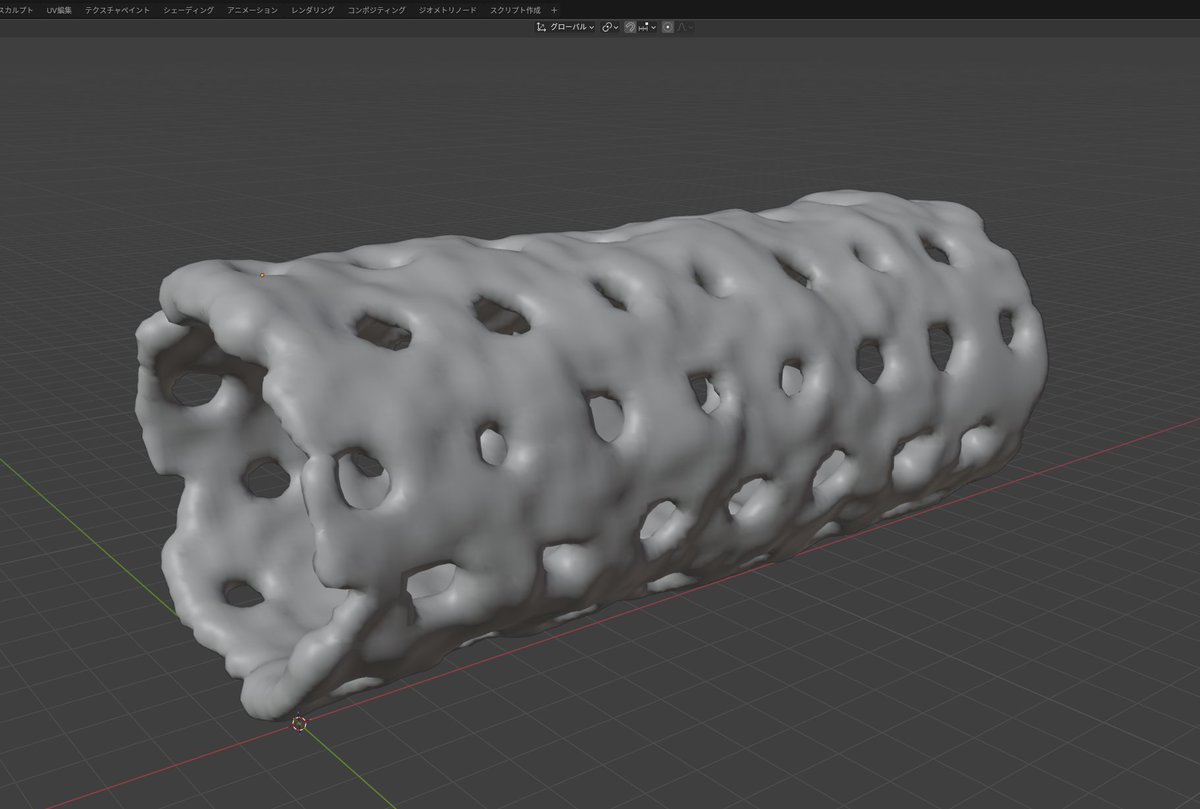Open proportional editing falloff curve menu

coord(685,27)
